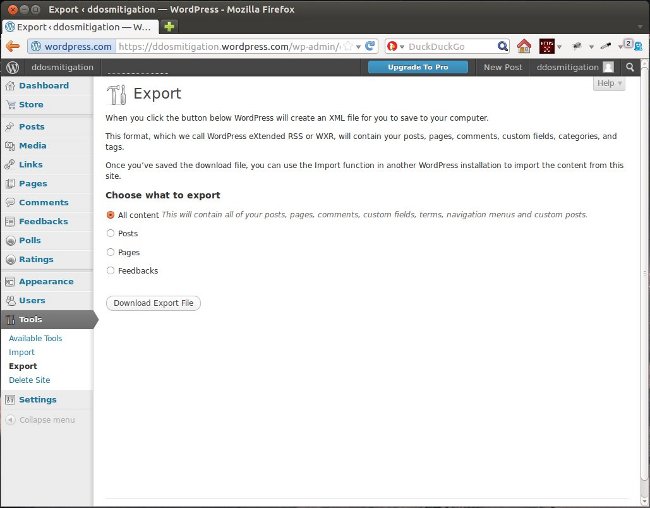Open the Appearance menu in sidebar

coord(45,282)
